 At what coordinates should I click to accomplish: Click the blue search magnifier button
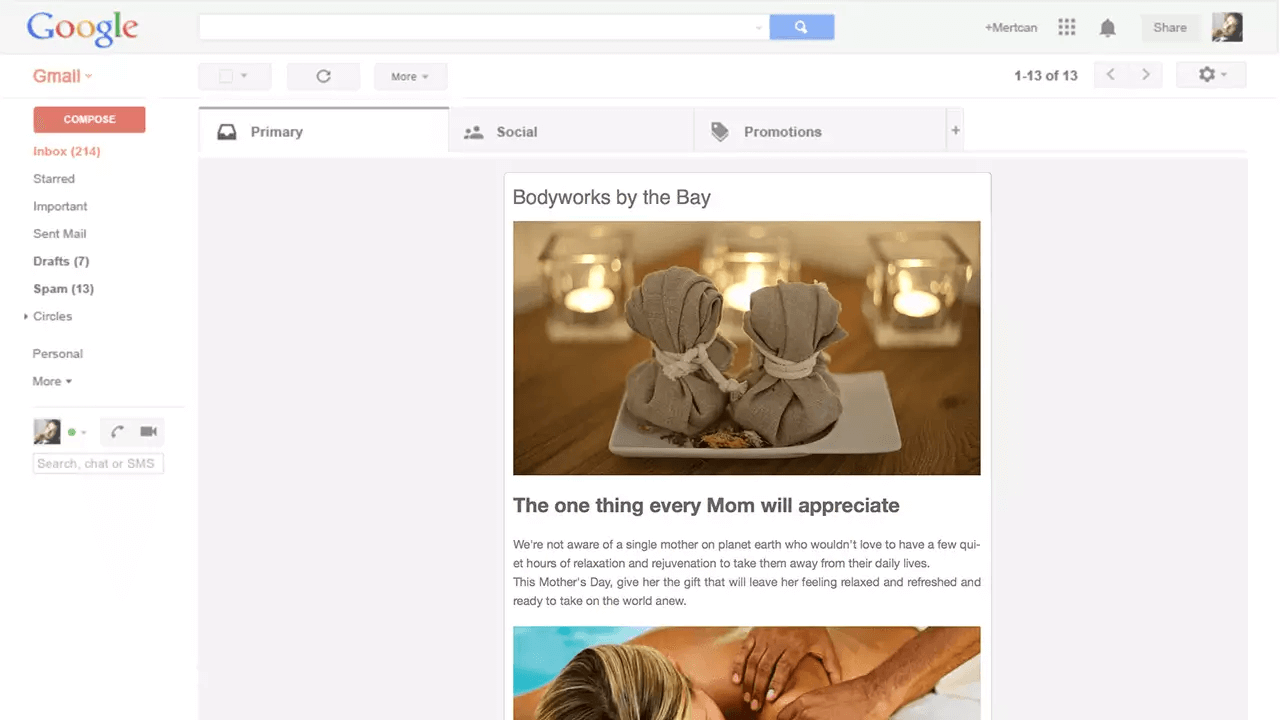pos(801,28)
